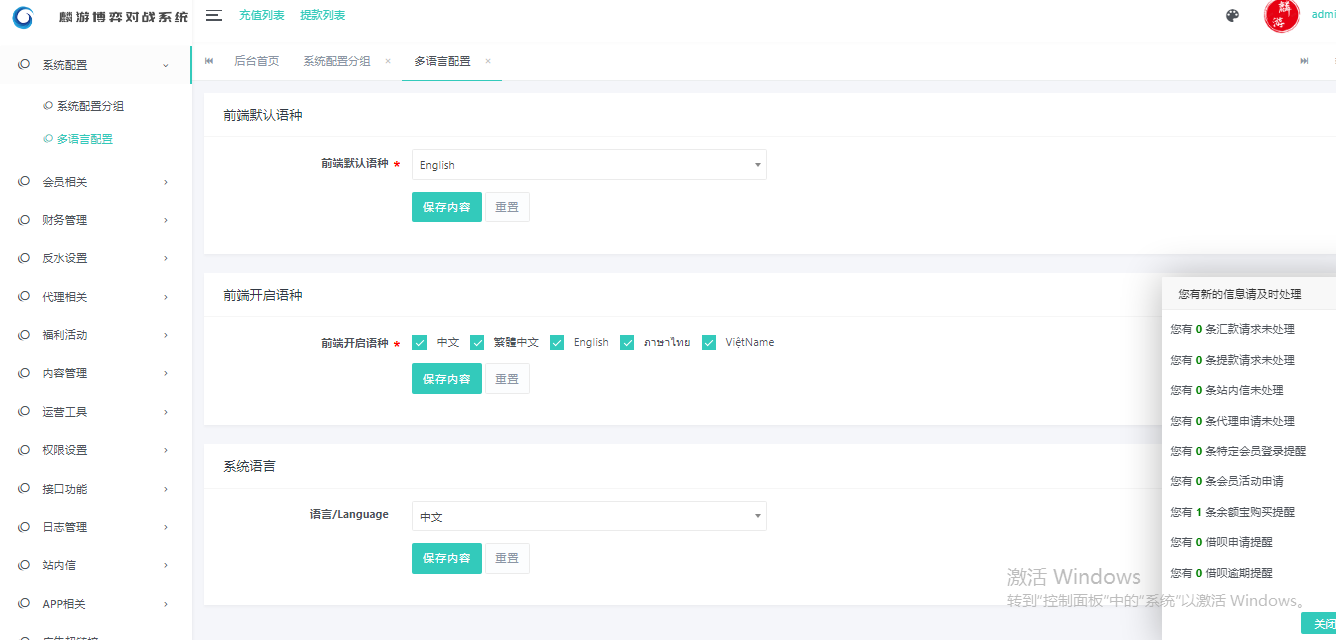The image size is (1336, 640).
Task: Click the admin avatar picture
Action: pyautogui.click(x=1282, y=15)
